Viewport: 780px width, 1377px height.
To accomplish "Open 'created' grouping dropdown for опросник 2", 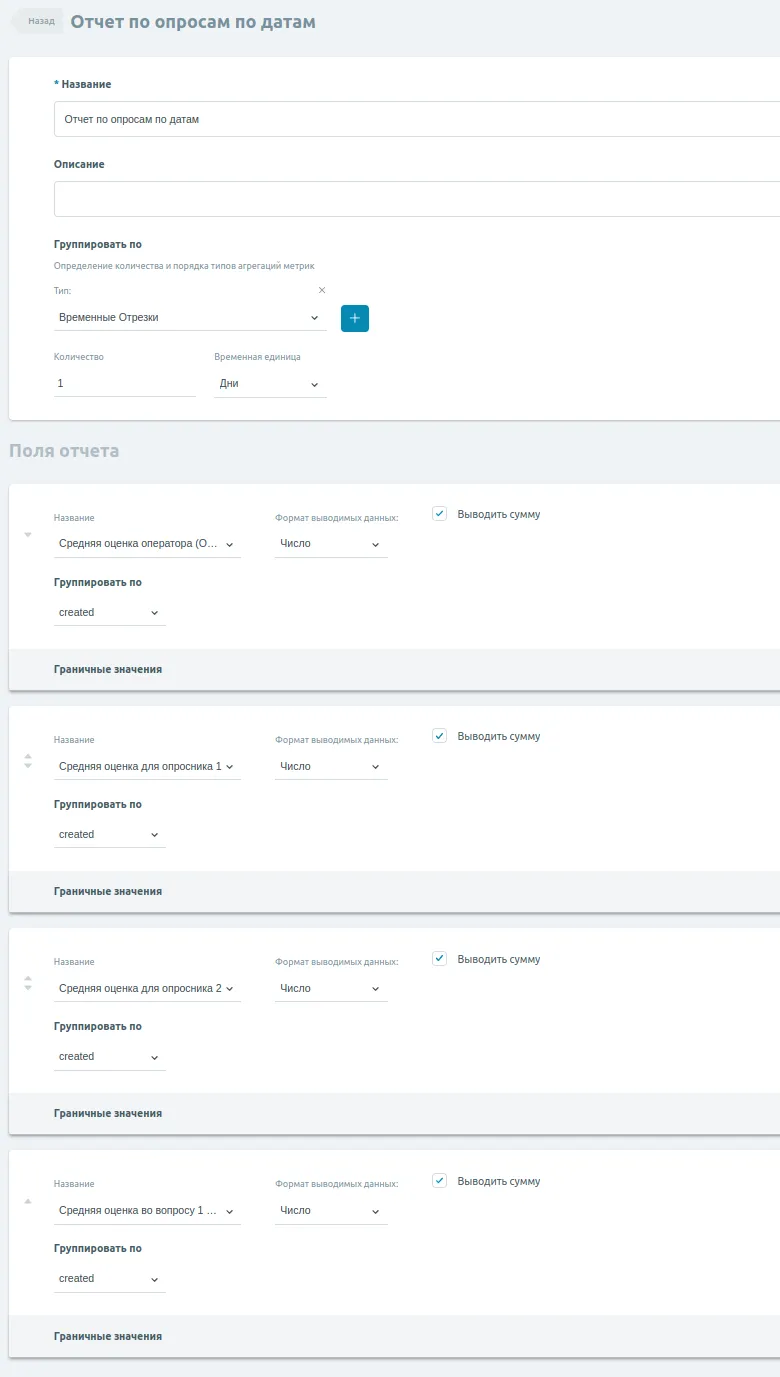I will coord(110,1056).
